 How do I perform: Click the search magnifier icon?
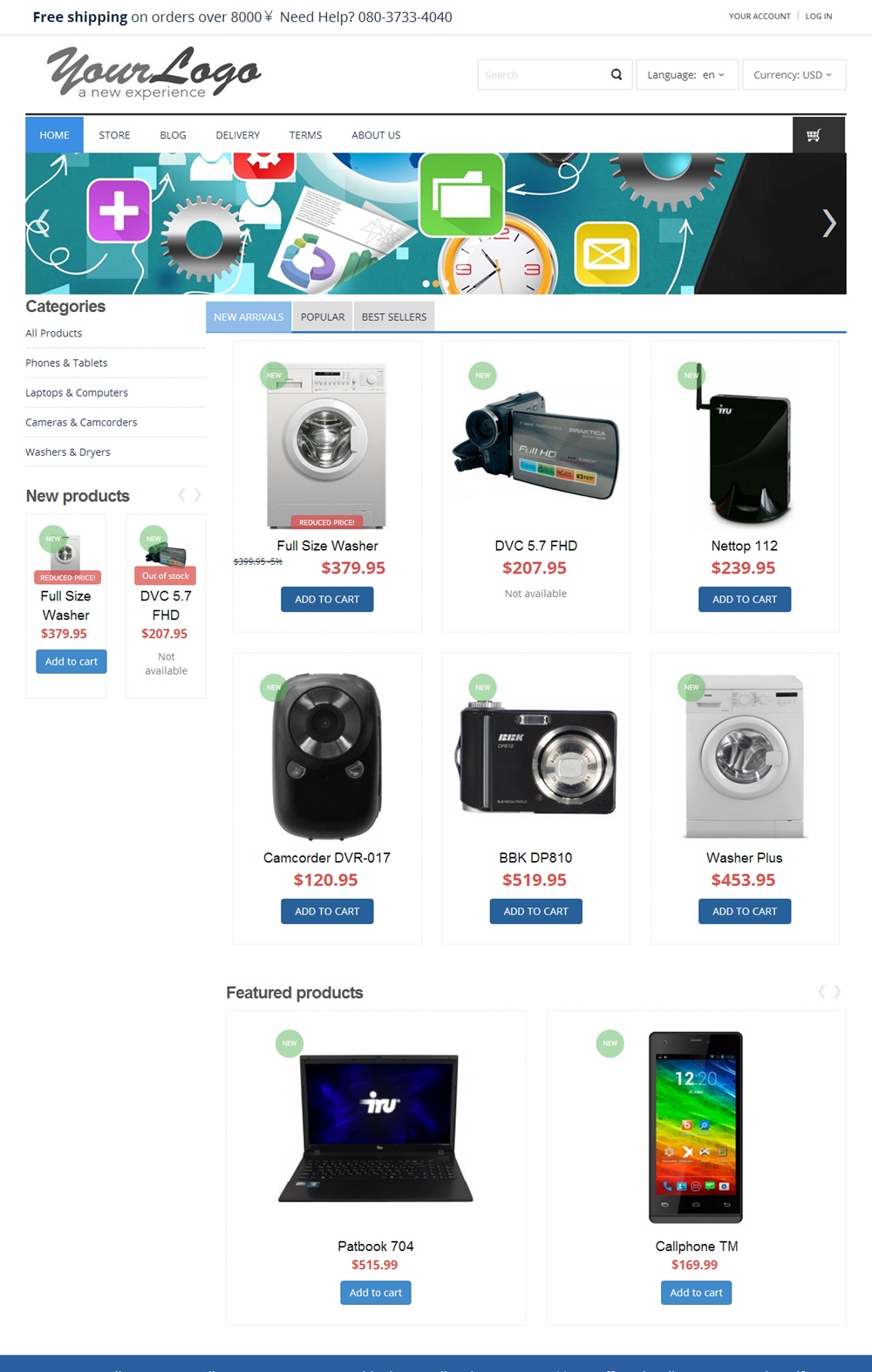(617, 75)
